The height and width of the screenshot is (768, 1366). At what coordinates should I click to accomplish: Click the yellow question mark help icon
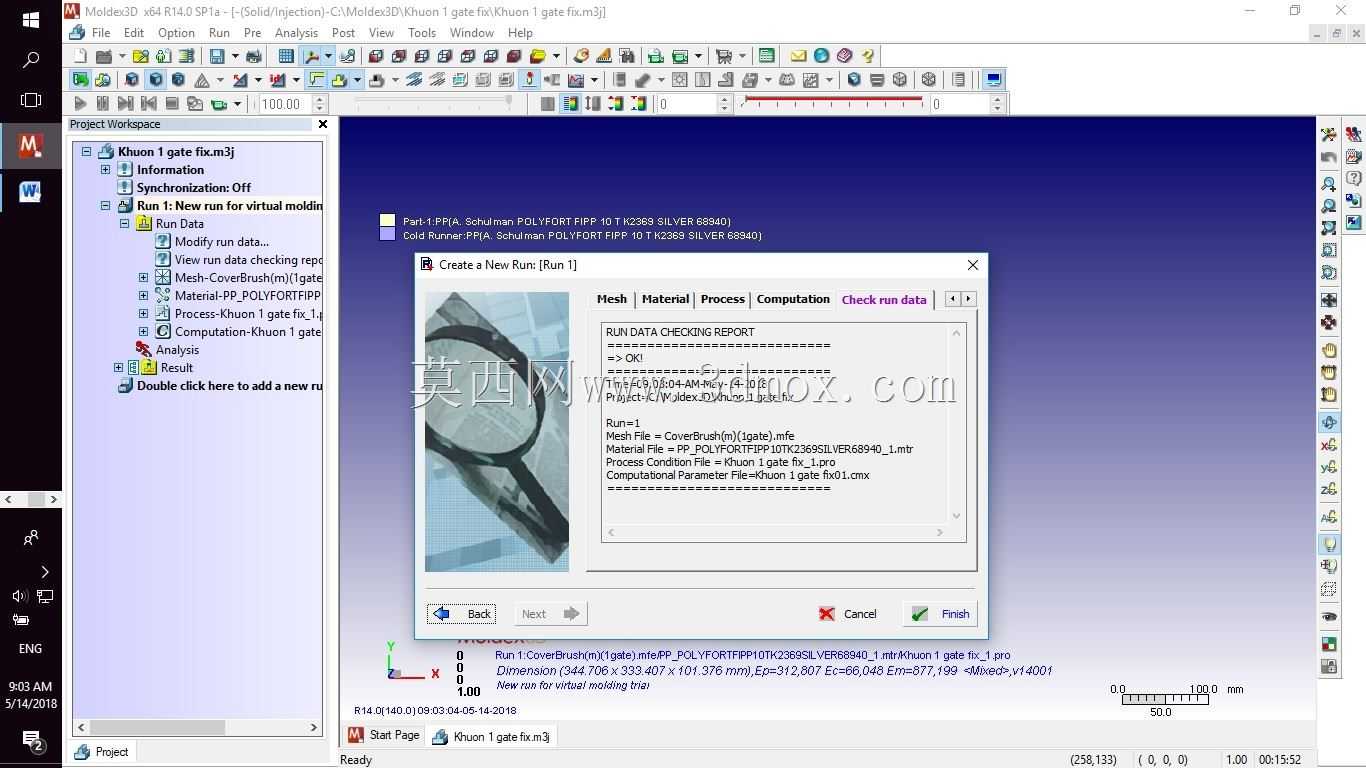click(x=868, y=56)
